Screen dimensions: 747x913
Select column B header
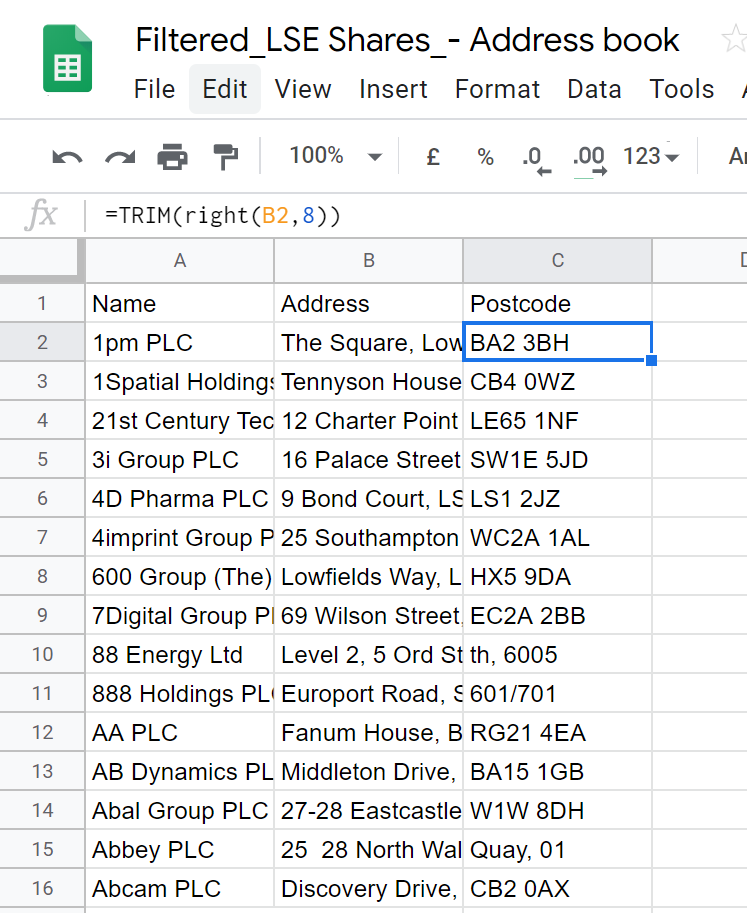[369, 260]
